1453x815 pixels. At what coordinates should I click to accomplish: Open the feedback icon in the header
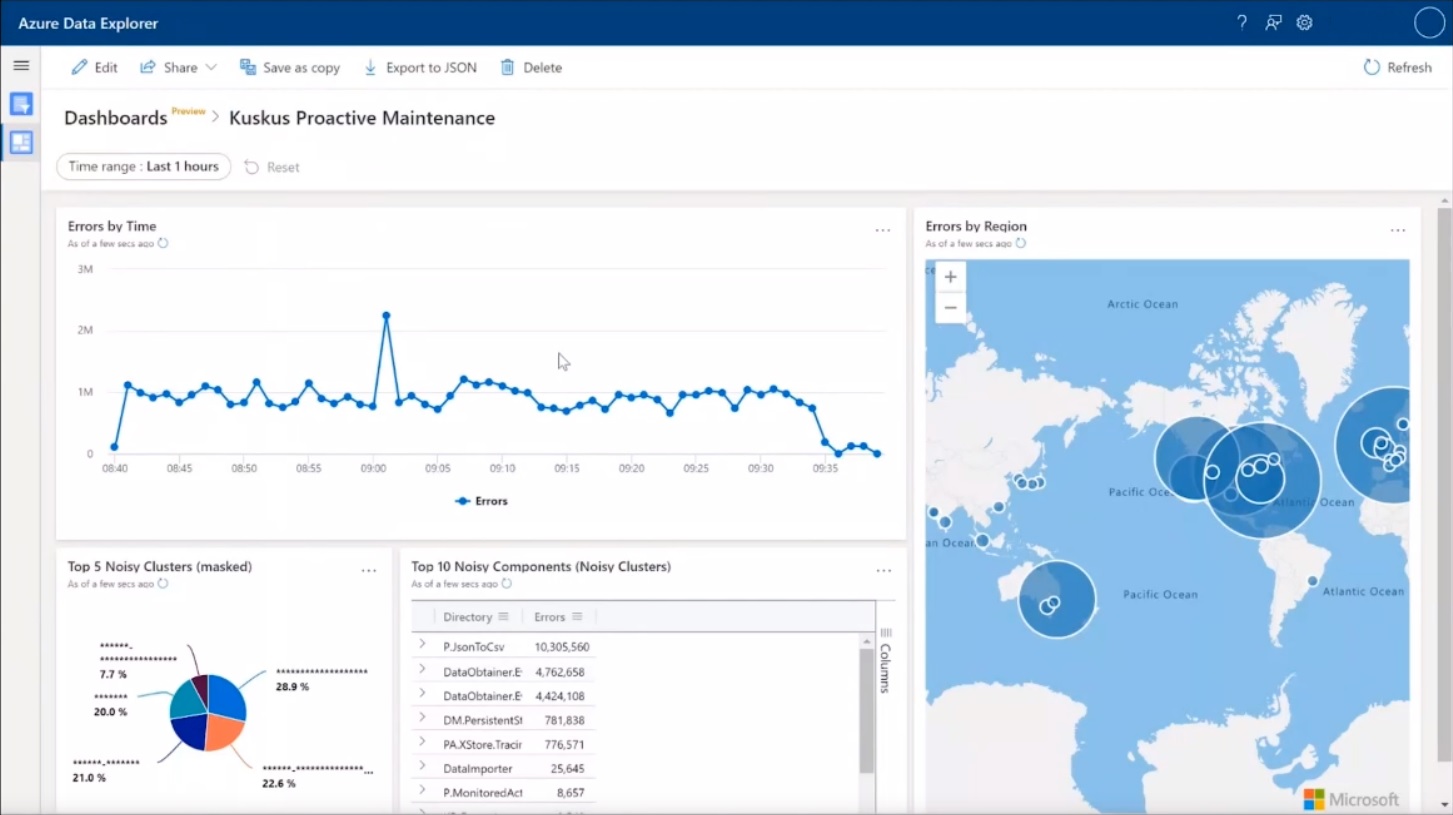click(1273, 22)
